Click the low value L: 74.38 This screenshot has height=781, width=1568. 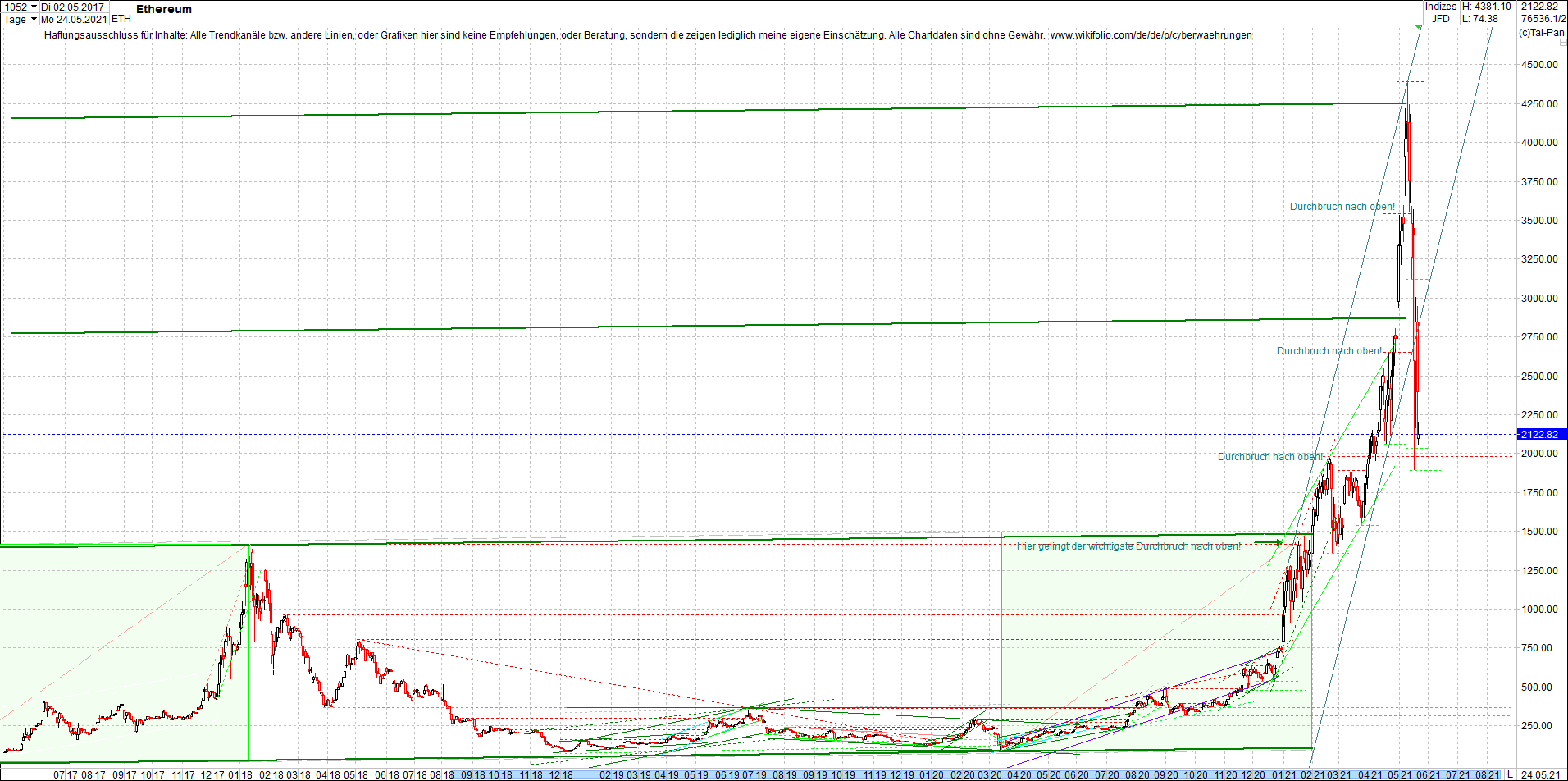pyautogui.click(x=1480, y=19)
